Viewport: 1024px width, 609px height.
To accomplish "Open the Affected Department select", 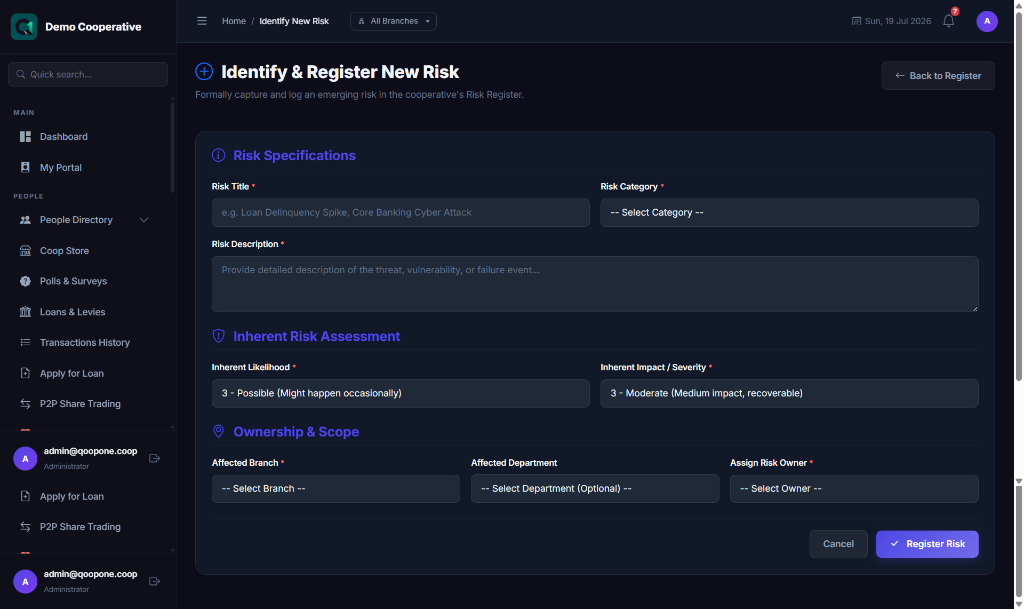I will pos(595,489).
